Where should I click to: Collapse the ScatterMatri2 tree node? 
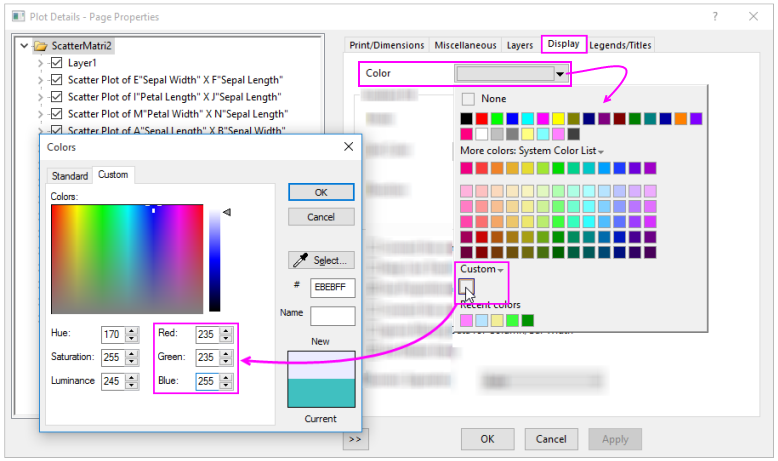pyautogui.click(x=24, y=46)
